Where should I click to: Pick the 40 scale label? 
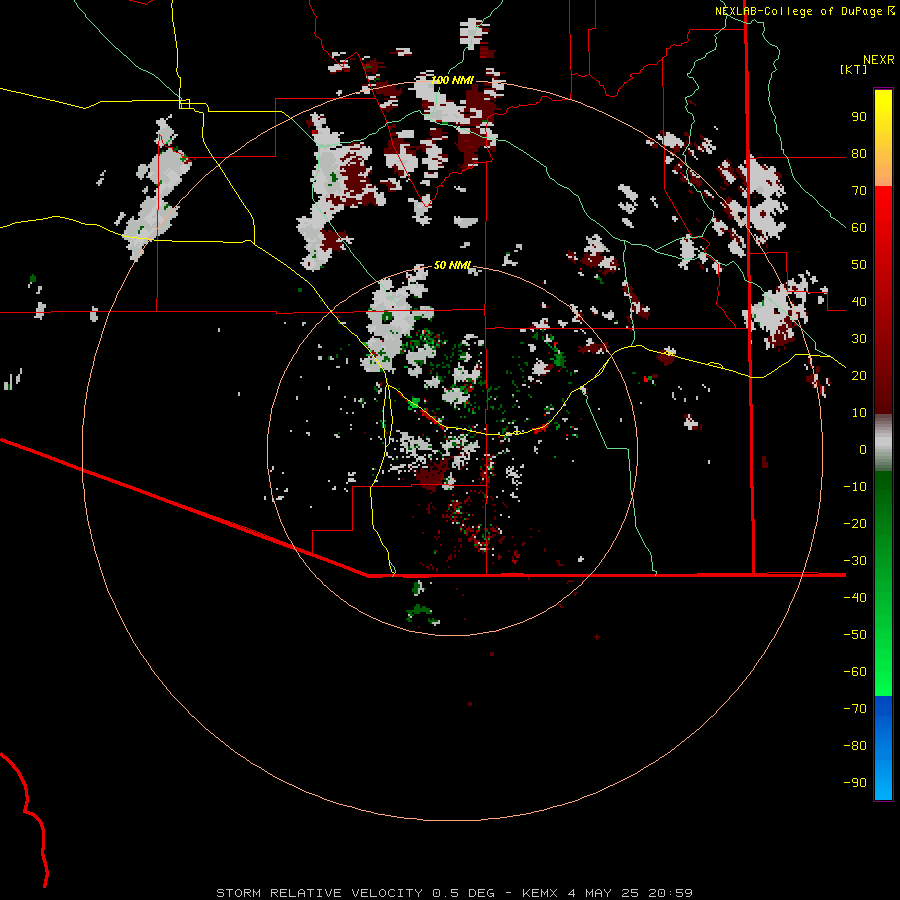[x=859, y=302]
